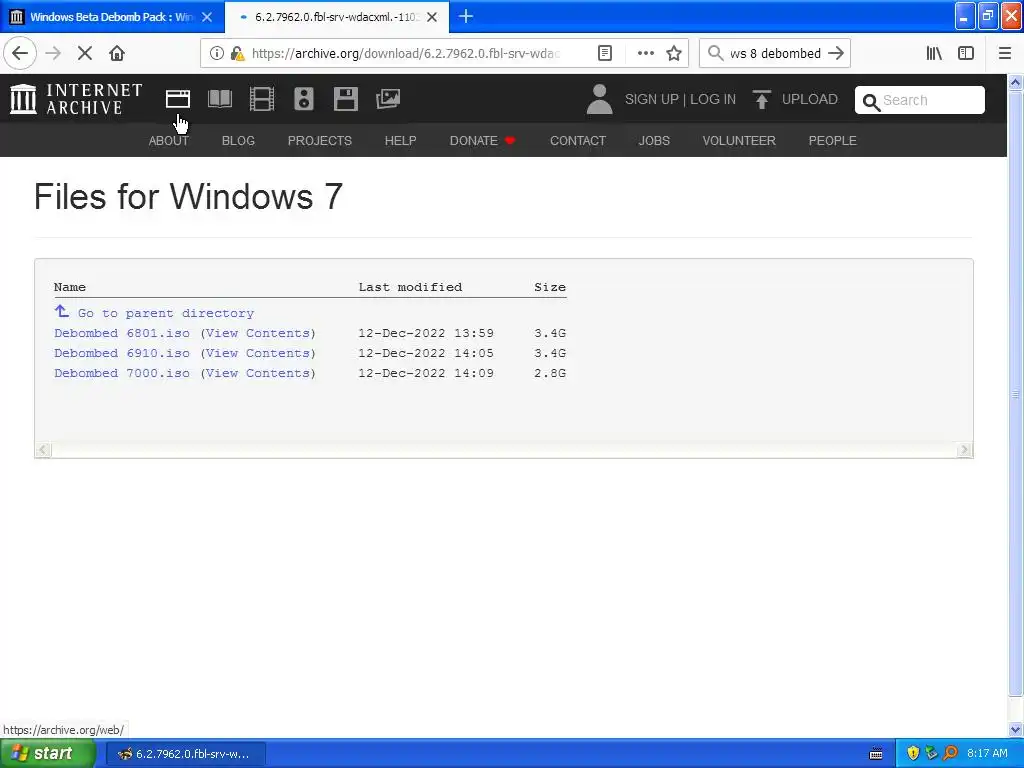Stop loading the page
This screenshot has height=768, width=1024.
tap(85, 53)
